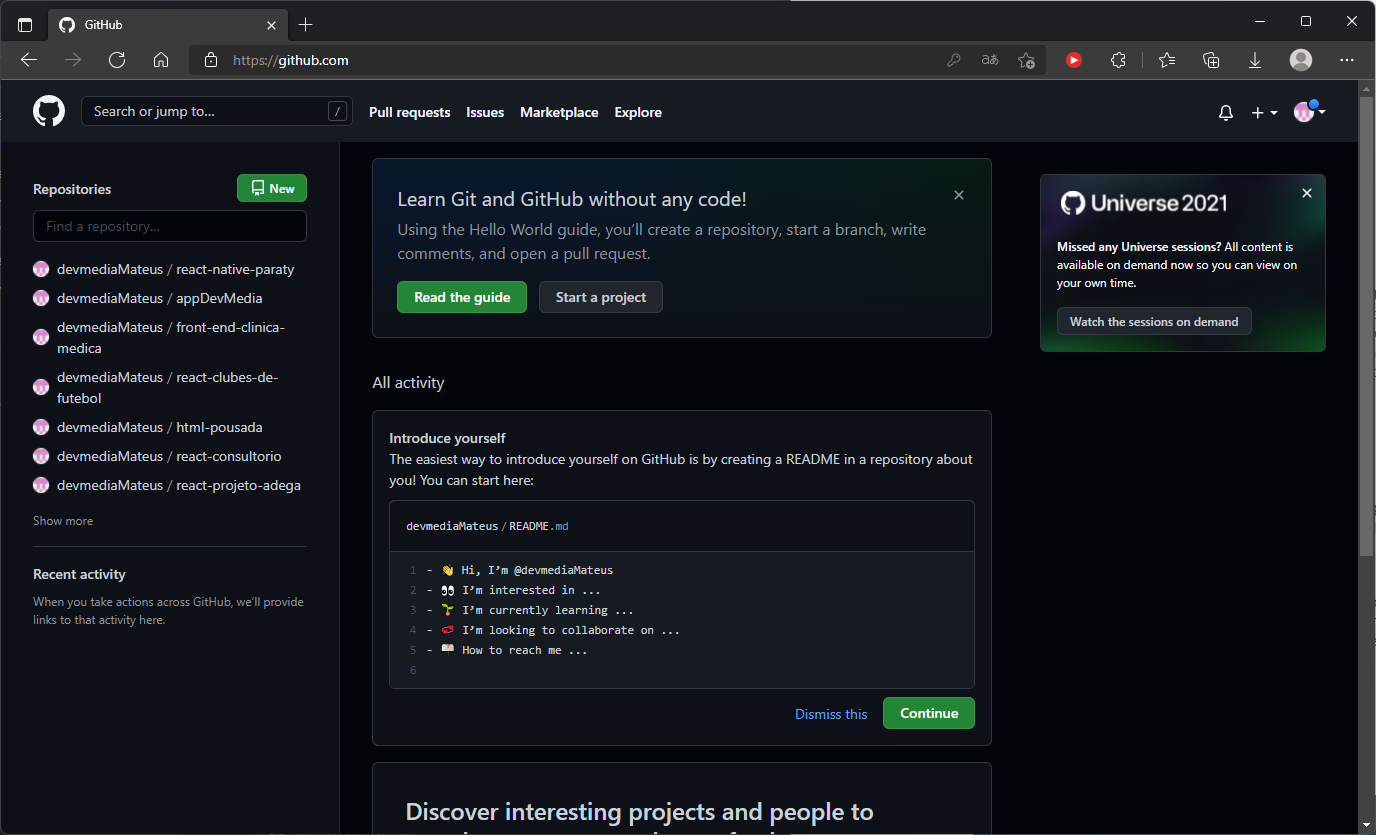Reload the page with refresh icon

pos(117,60)
